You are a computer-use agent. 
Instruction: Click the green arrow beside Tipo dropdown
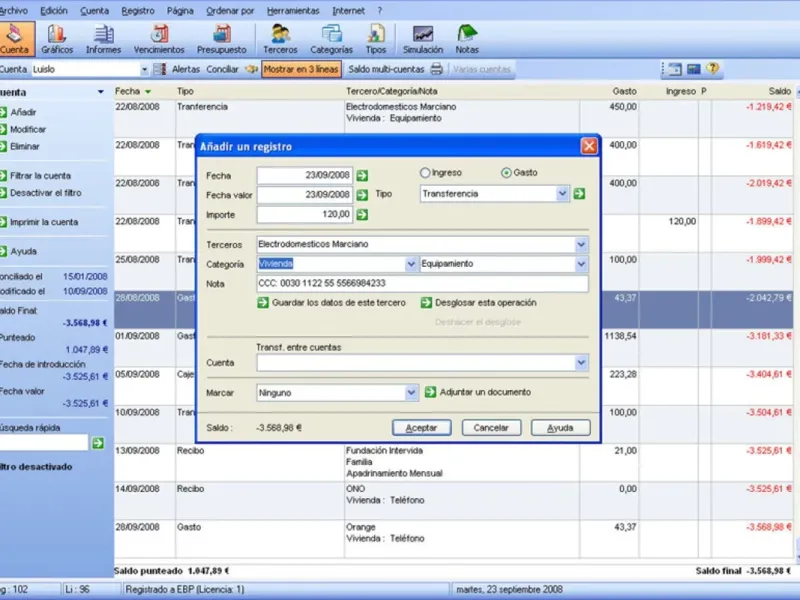579,194
